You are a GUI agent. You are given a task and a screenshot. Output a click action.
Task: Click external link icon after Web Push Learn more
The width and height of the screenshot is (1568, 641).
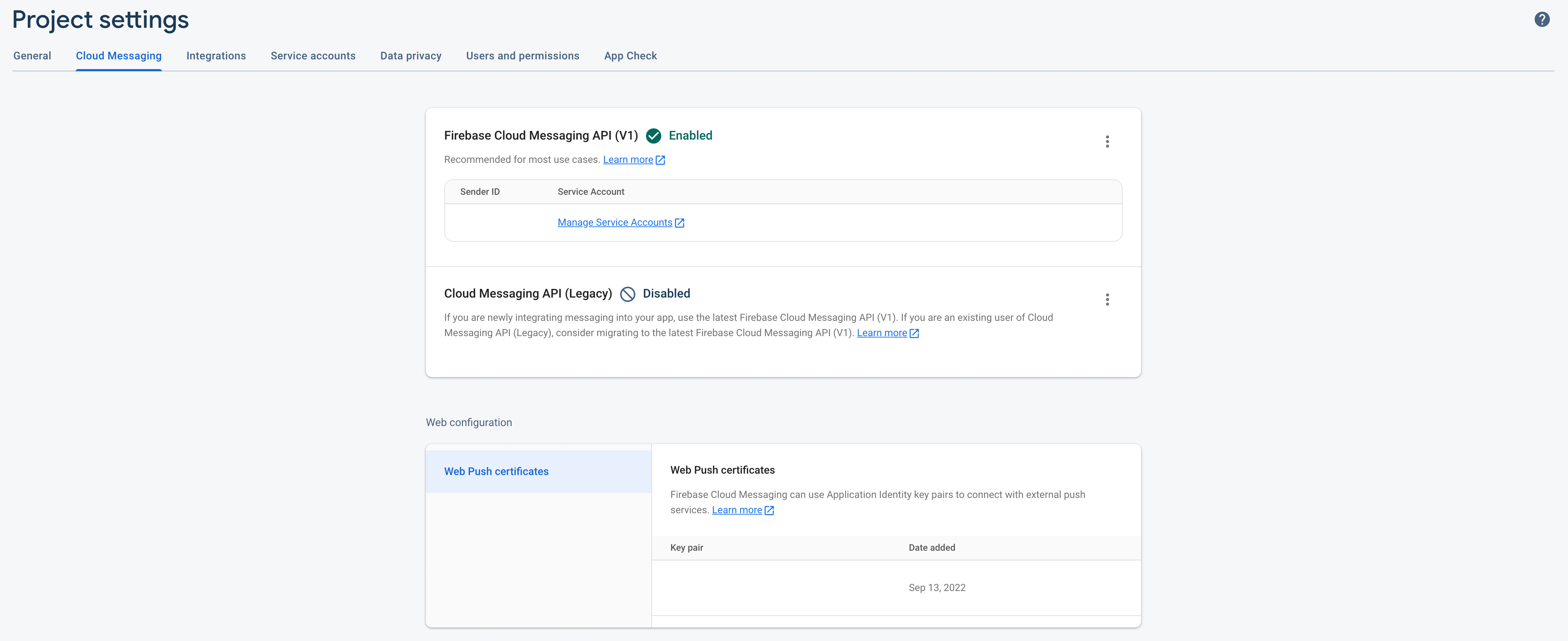click(769, 510)
